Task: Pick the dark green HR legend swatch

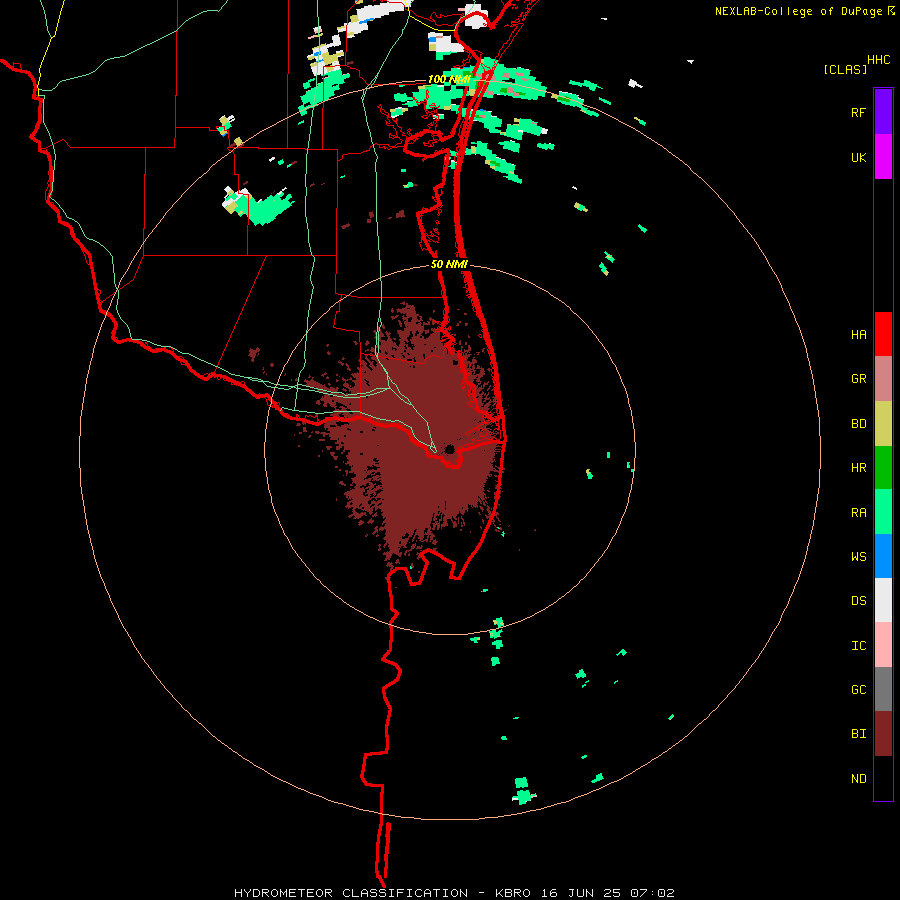Action: (x=883, y=467)
